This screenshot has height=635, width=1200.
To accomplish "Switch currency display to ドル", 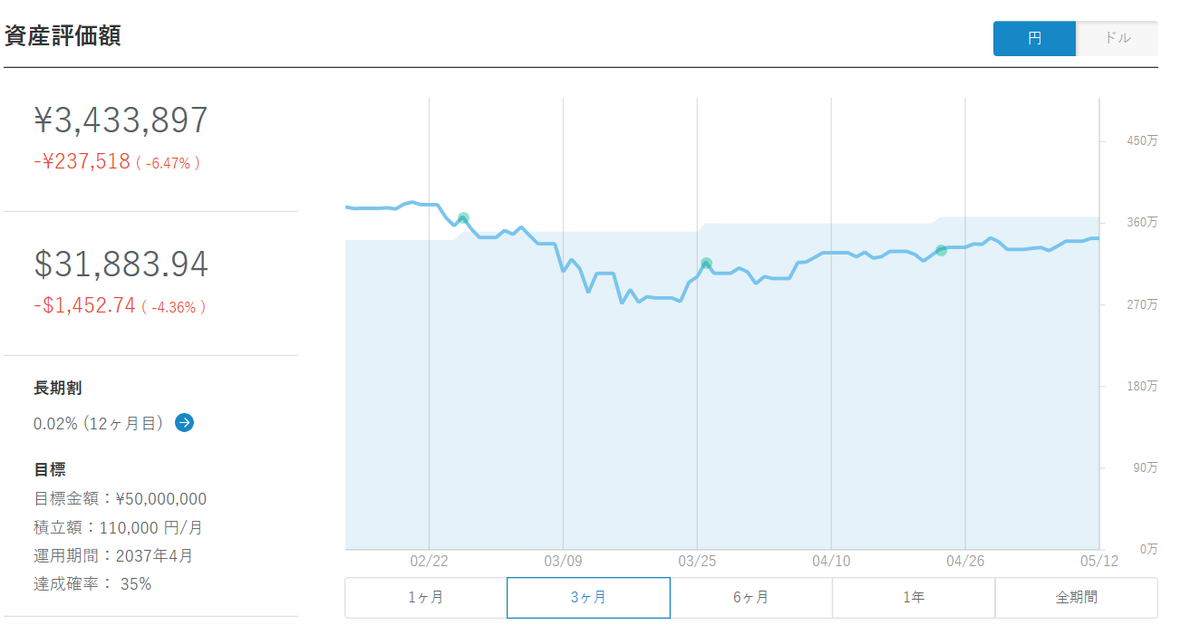I will [x=1117, y=39].
